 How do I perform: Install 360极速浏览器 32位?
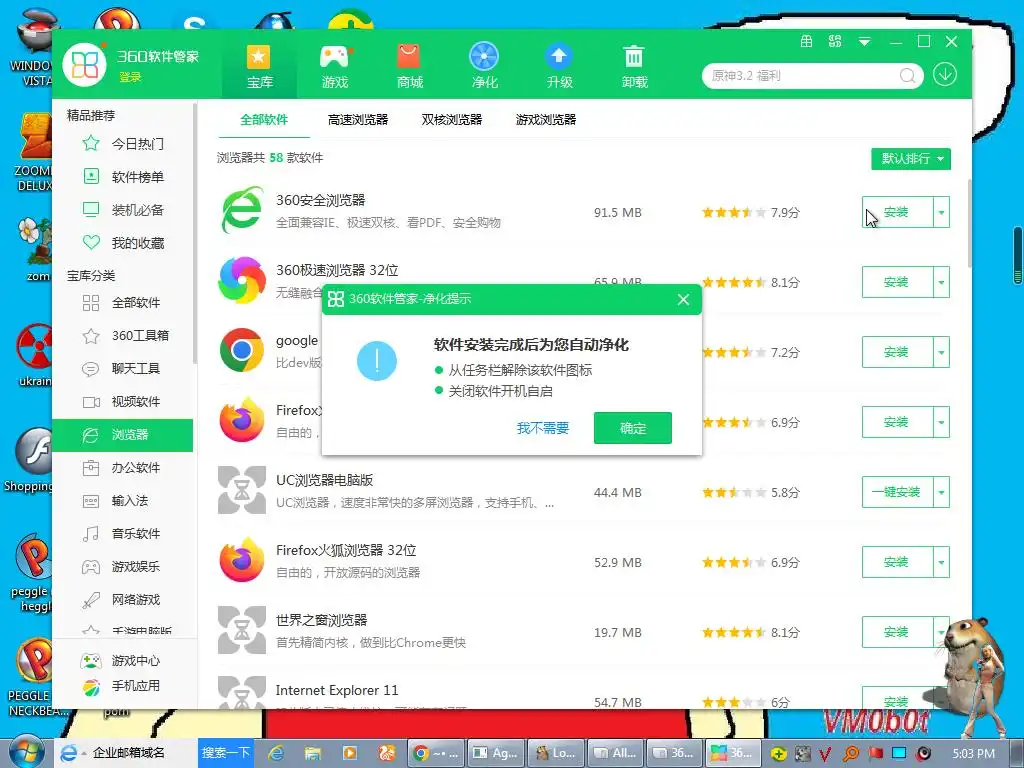pyautogui.click(x=897, y=282)
